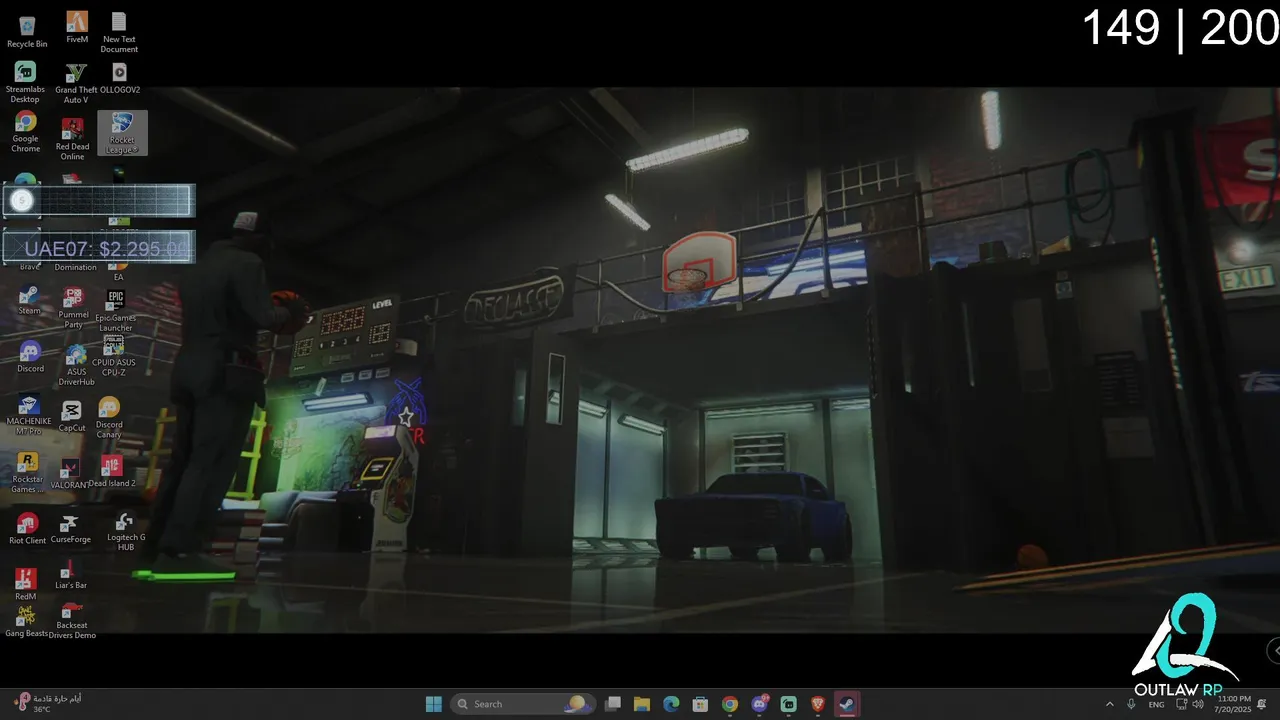Screen dimensions: 1280x720
Task: Open CurseForge desktop shortcut
Action: (70, 530)
